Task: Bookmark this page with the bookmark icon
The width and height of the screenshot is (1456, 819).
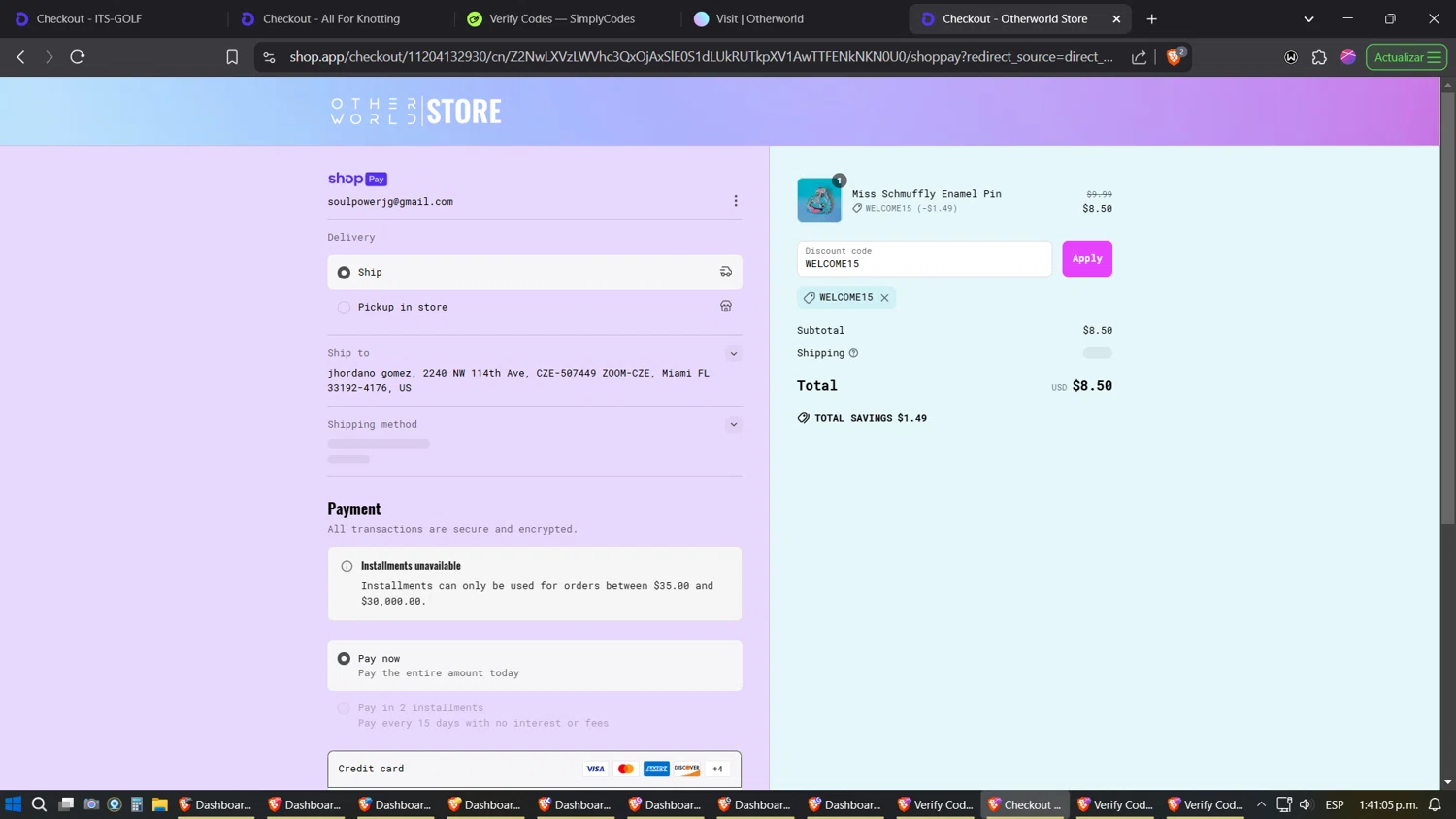Action: tap(232, 57)
